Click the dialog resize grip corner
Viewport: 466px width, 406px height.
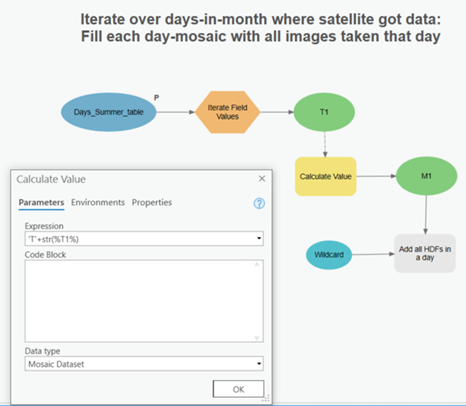(266, 398)
